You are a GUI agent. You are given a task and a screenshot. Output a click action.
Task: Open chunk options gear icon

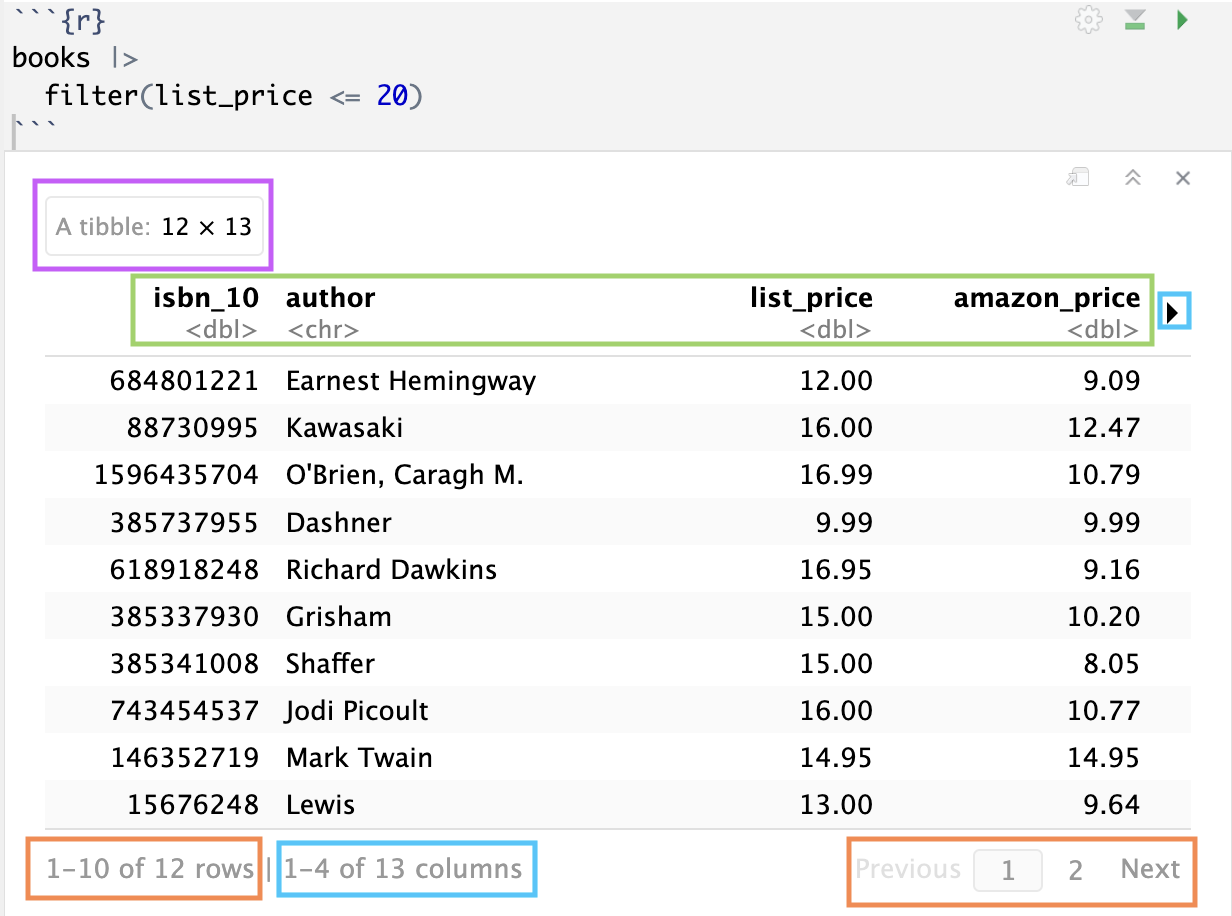(x=1088, y=21)
